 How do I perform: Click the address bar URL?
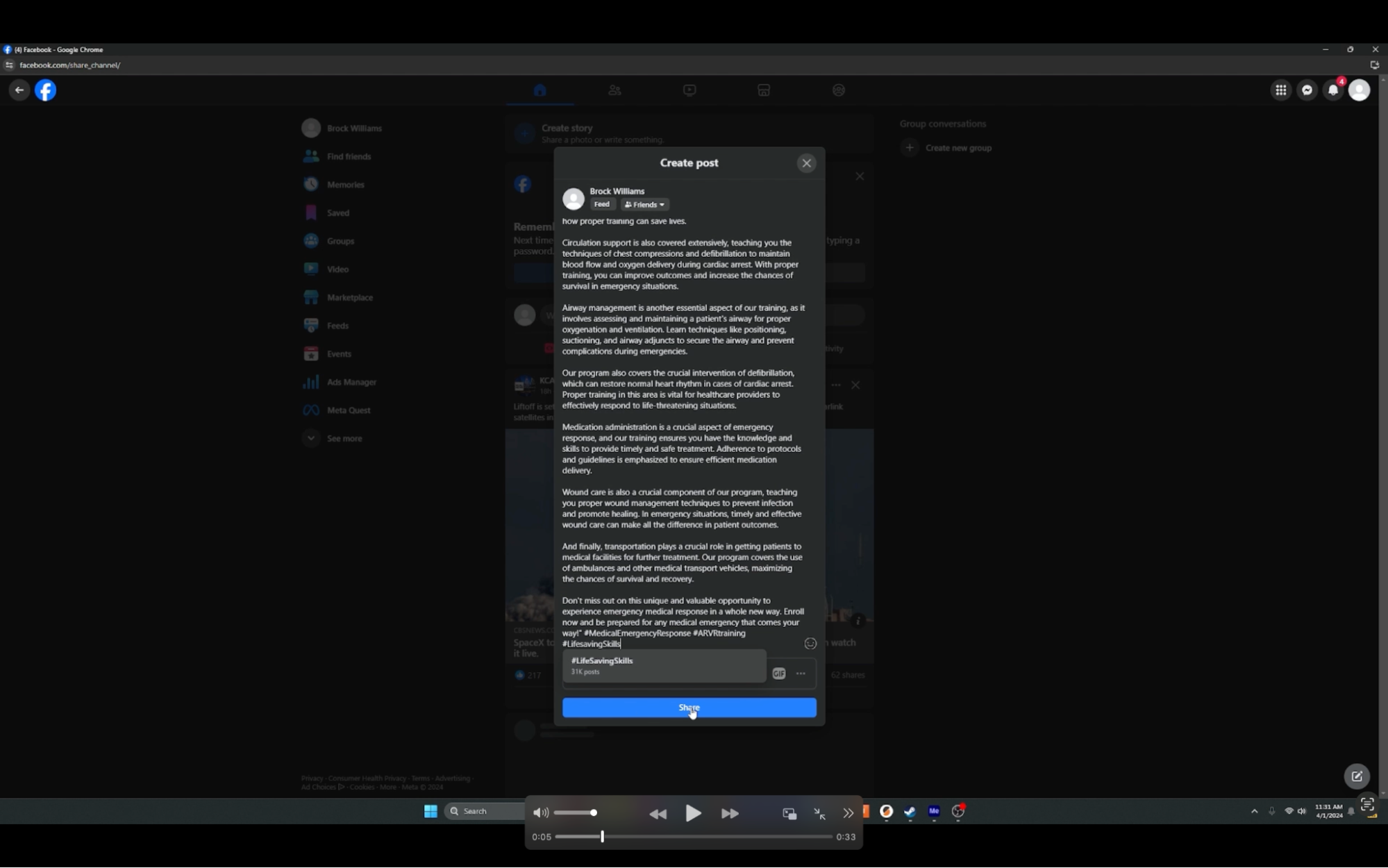pyautogui.click(x=70, y=65)
